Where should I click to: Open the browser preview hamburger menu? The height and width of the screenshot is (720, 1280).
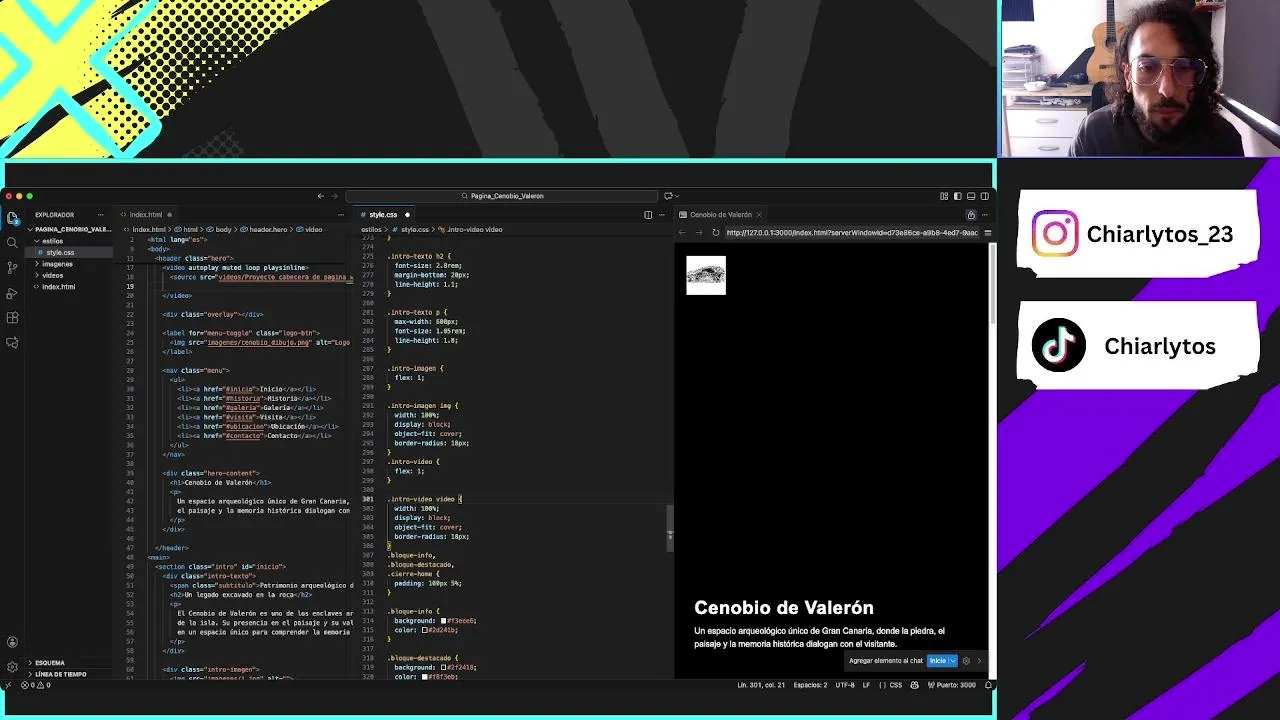[x=987, y=233]
